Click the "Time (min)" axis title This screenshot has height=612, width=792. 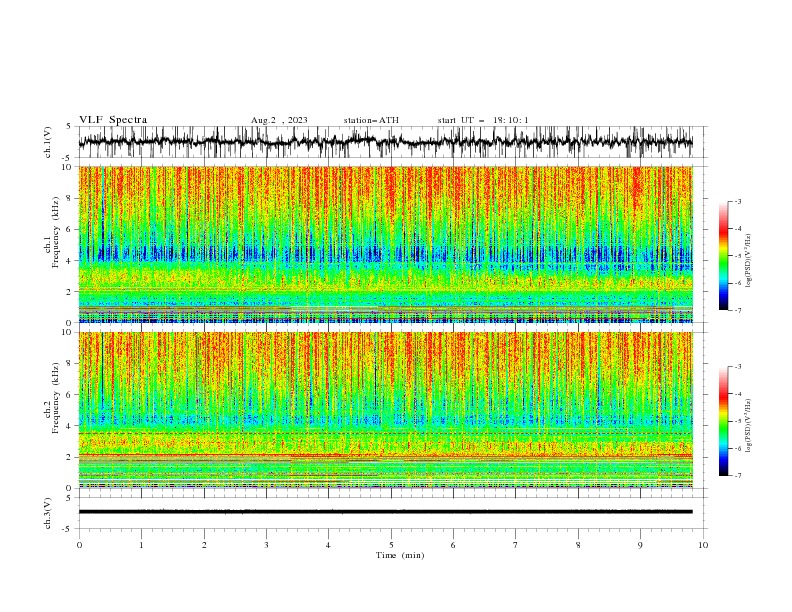[x=400, y=555]
